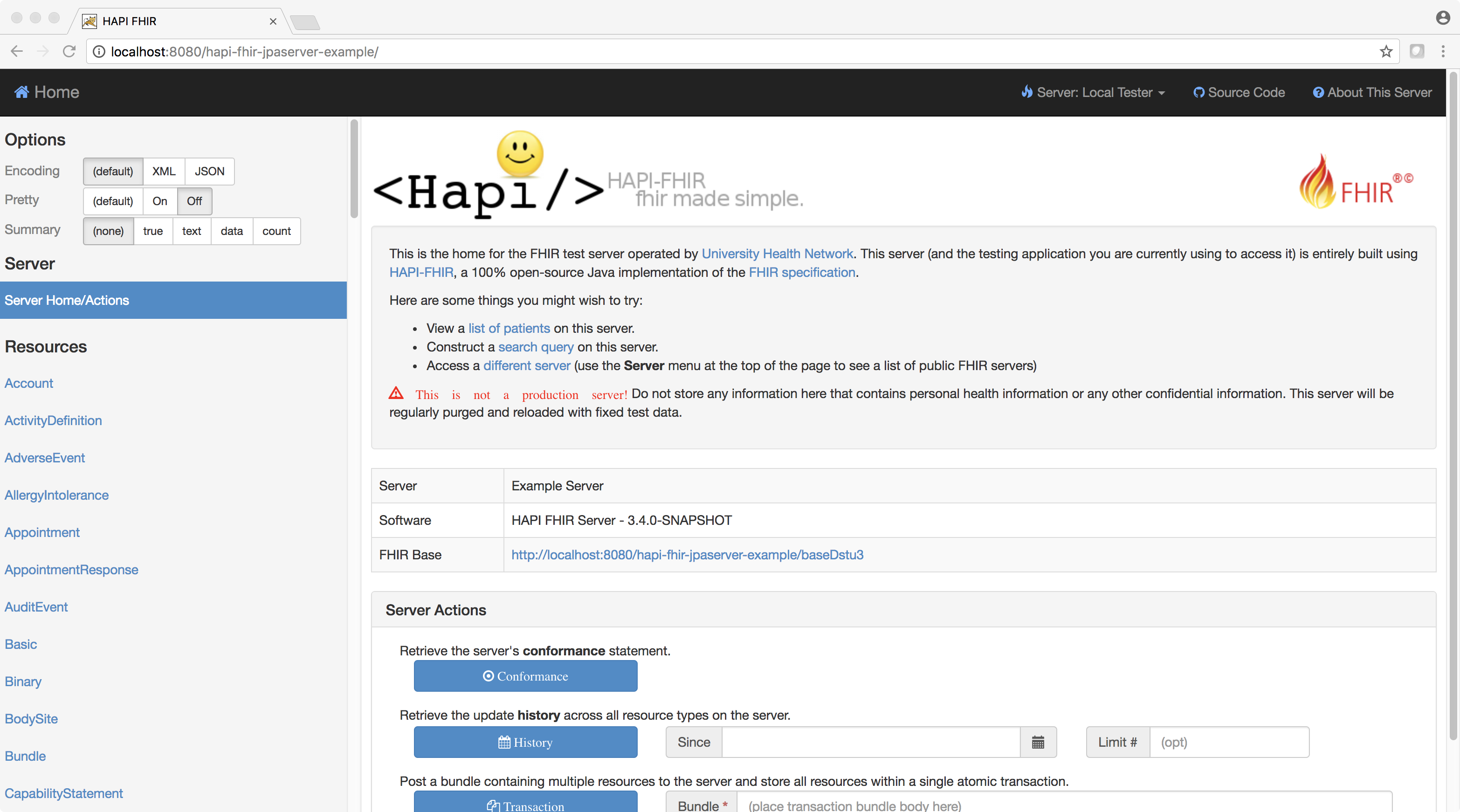Open the Chrome three-dot menu
The image size is (1460, 812).
[1442, 52]
